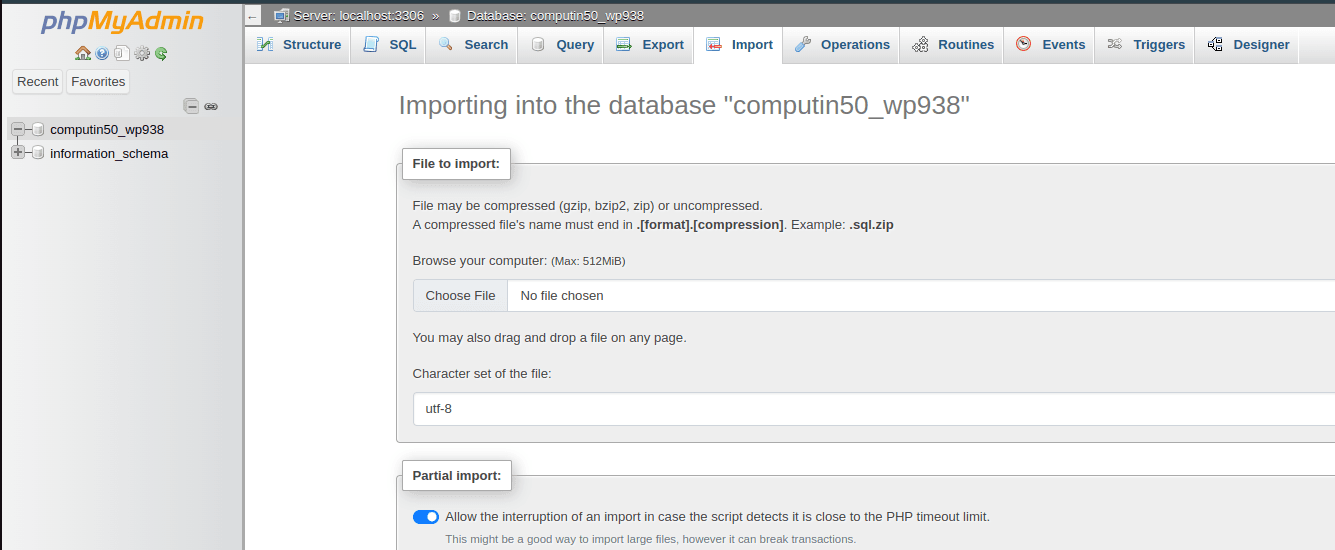Open phpMyAdmin documentation help icon
The height and width of the screenshot is (550, 1335).
pos(102,53)
